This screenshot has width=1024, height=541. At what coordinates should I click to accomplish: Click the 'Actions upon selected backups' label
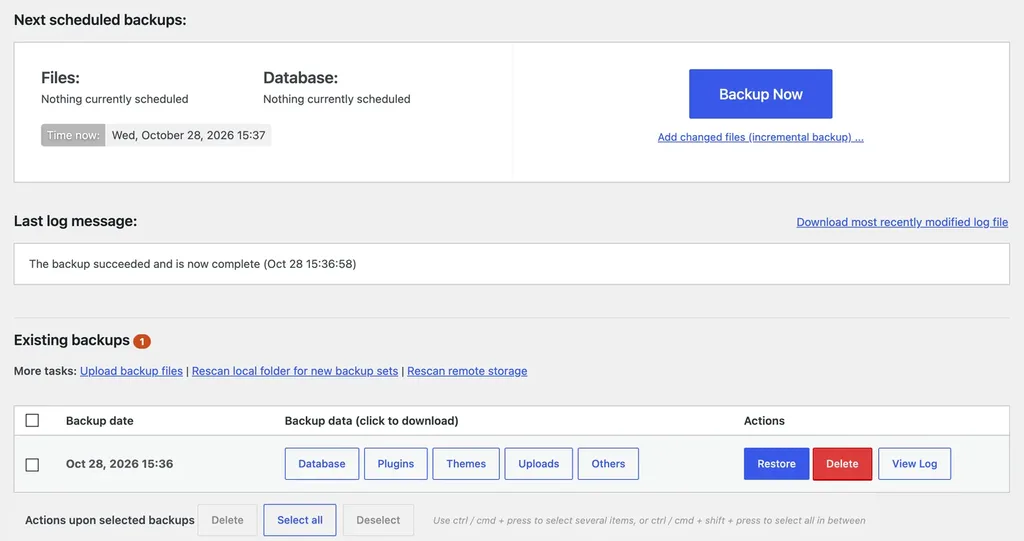110,520
